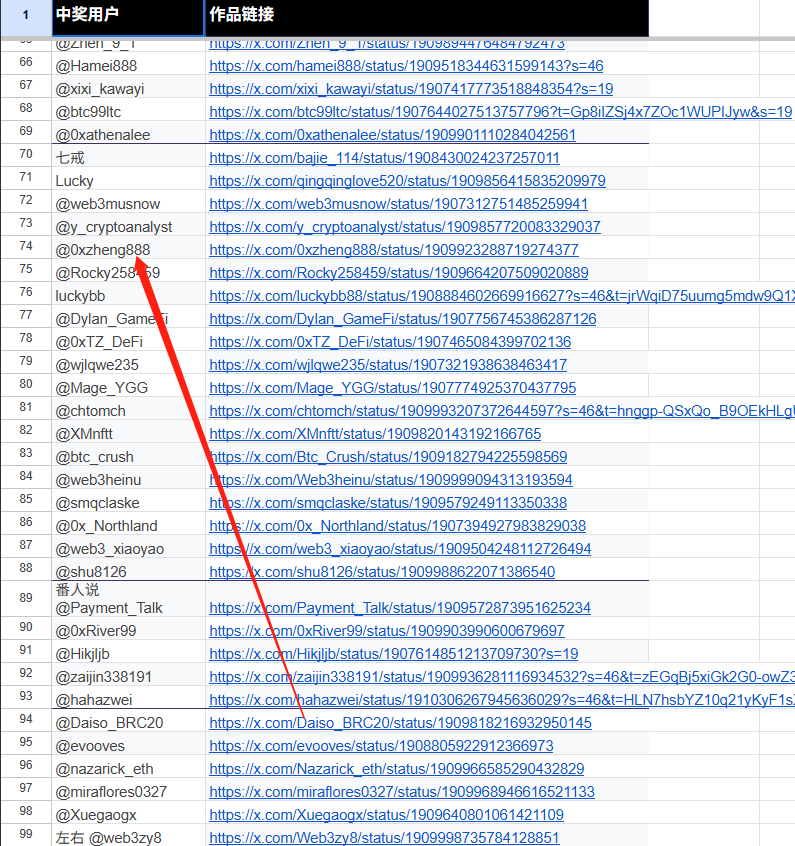
Task: Select row header 1
Action: pyautogui.click(x=26, y=17)
